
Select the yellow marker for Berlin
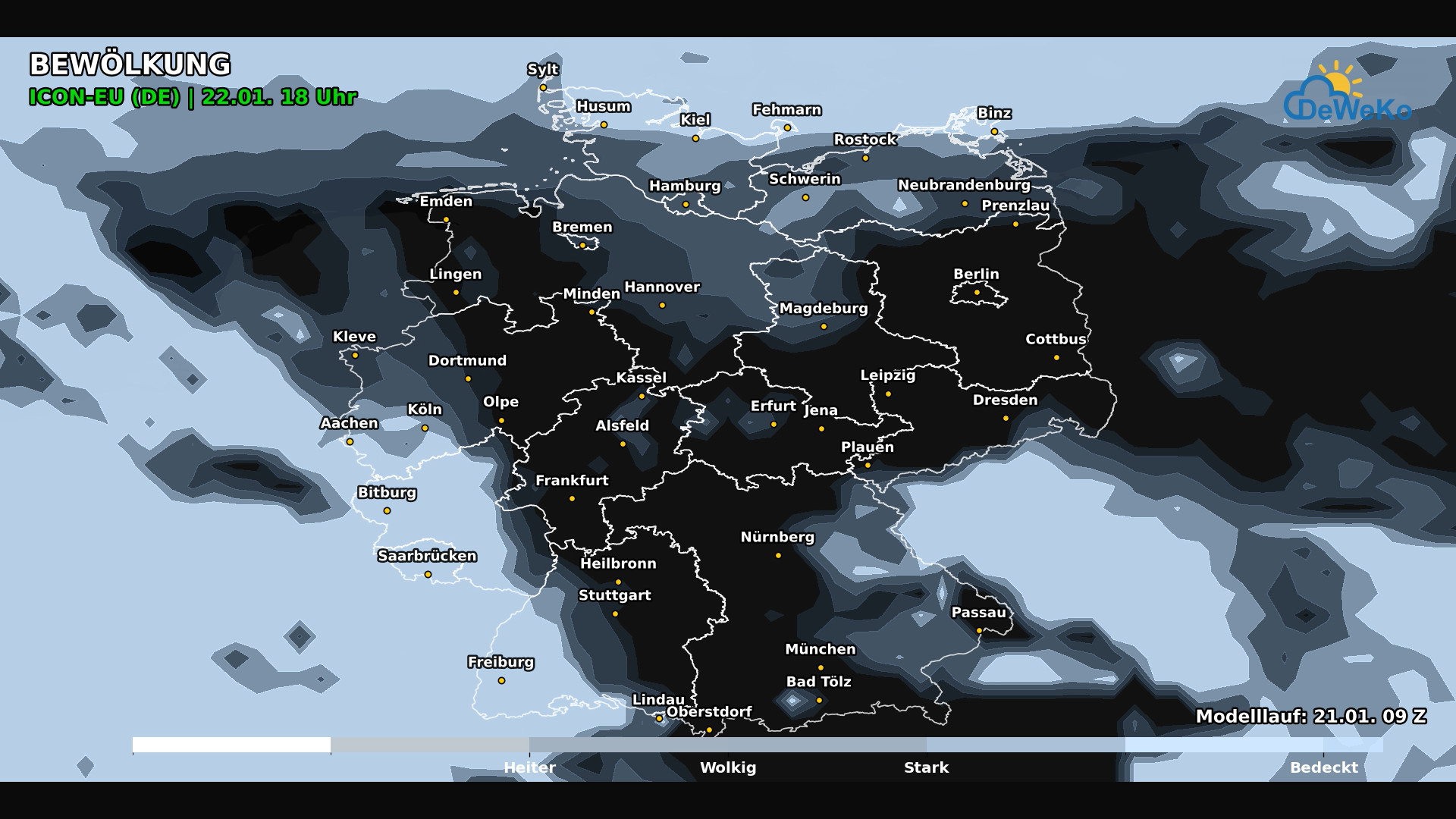(x=975, y=292)
